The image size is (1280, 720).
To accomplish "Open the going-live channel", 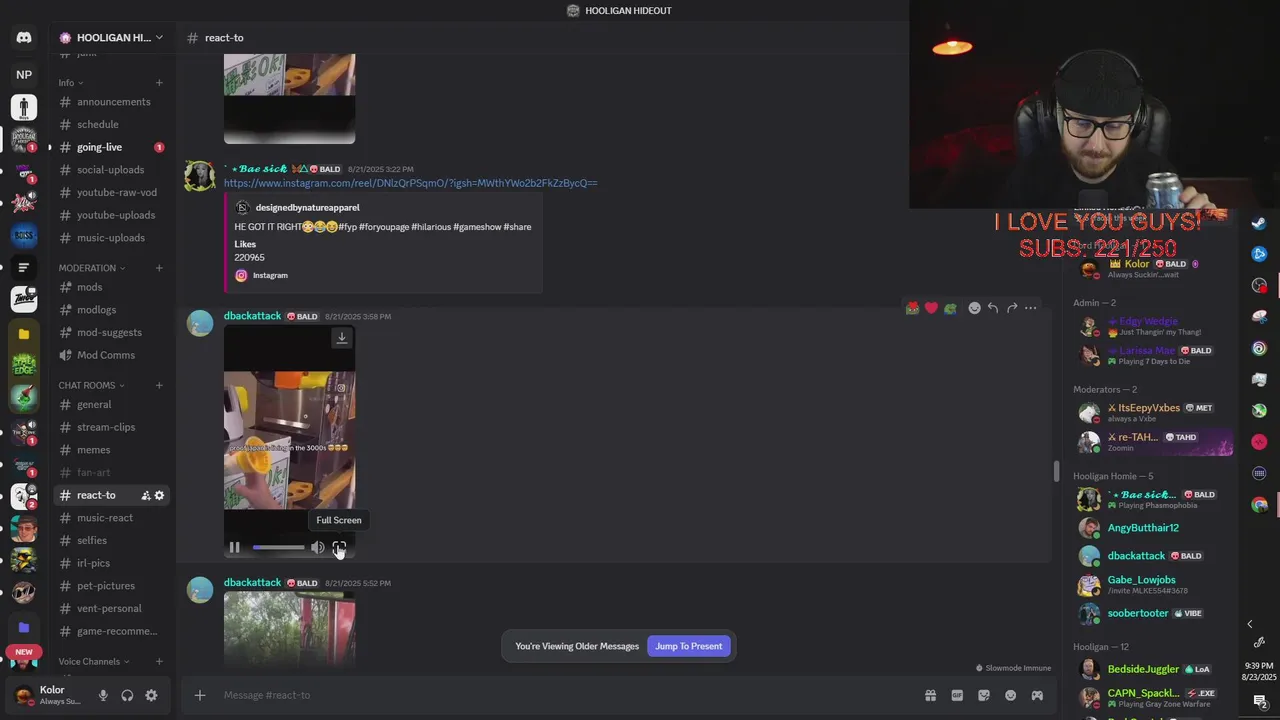I will coord(110,147).
